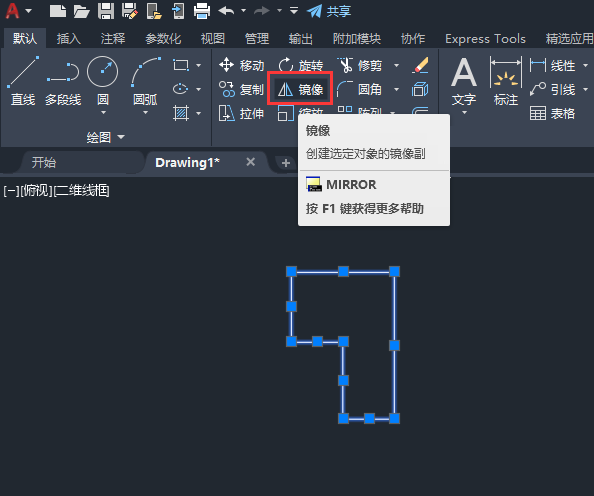This screenshot has height=496, width=594.
Task: Click the scale tool icon
Action: (286, 113)
